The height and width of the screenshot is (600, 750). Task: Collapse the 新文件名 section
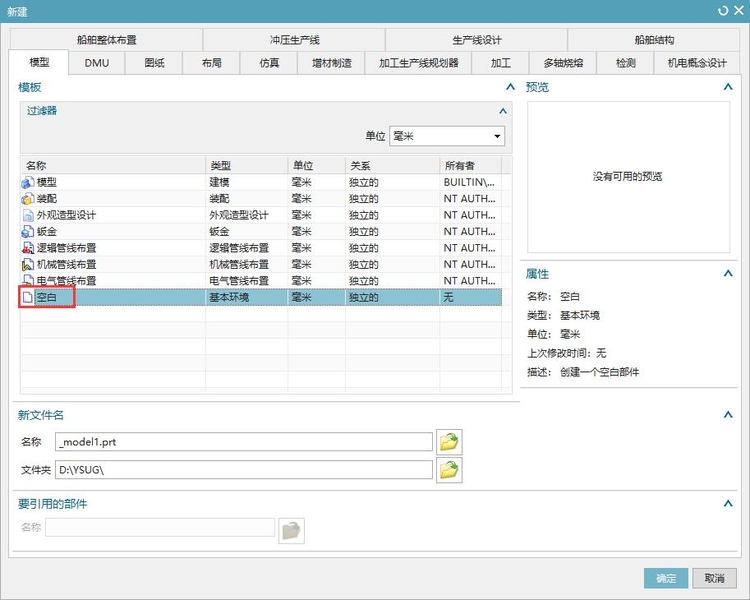point(728,415)
